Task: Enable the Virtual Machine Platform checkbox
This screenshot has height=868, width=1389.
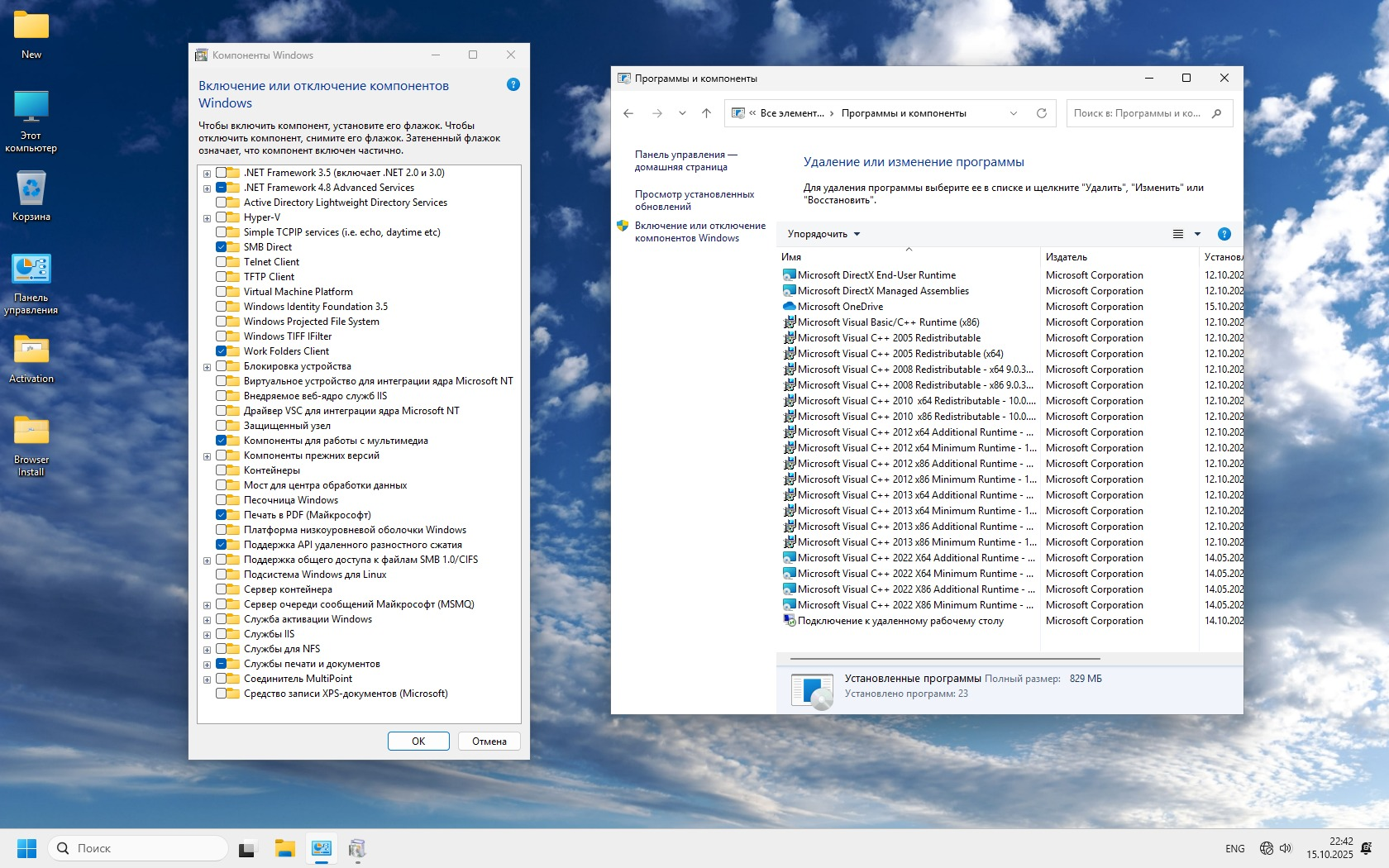Action: click(222, 292)
